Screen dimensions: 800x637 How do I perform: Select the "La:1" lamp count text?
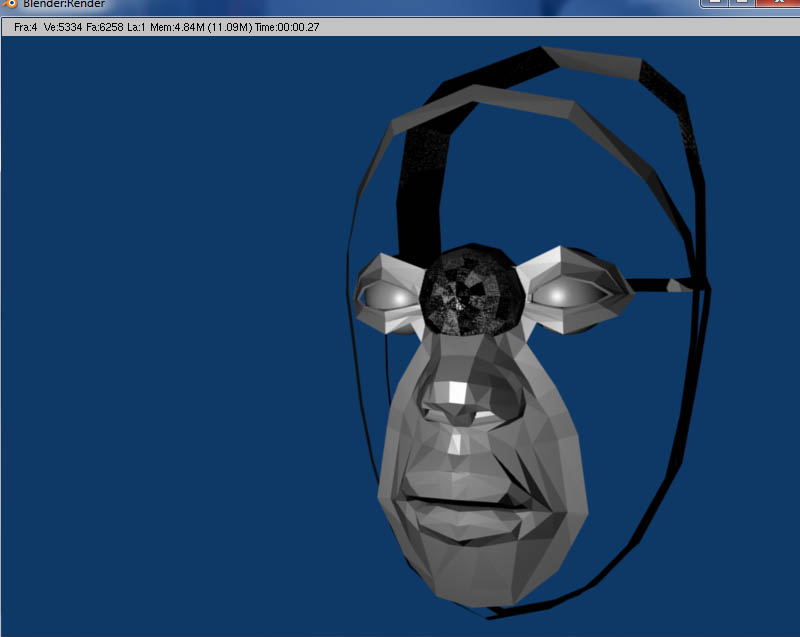tap(136, 27)
